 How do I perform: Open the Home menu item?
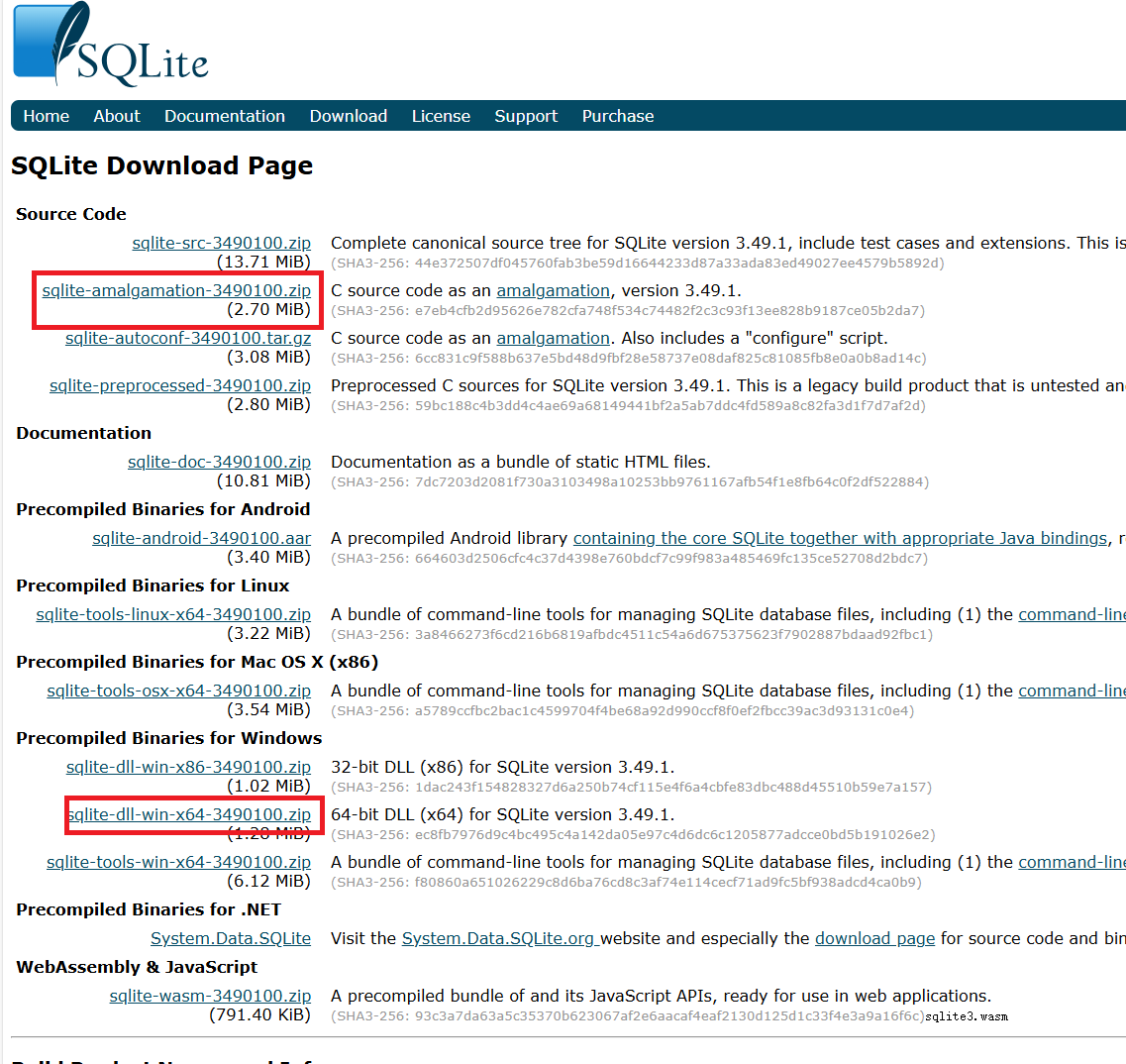click(x=47, y=116)
